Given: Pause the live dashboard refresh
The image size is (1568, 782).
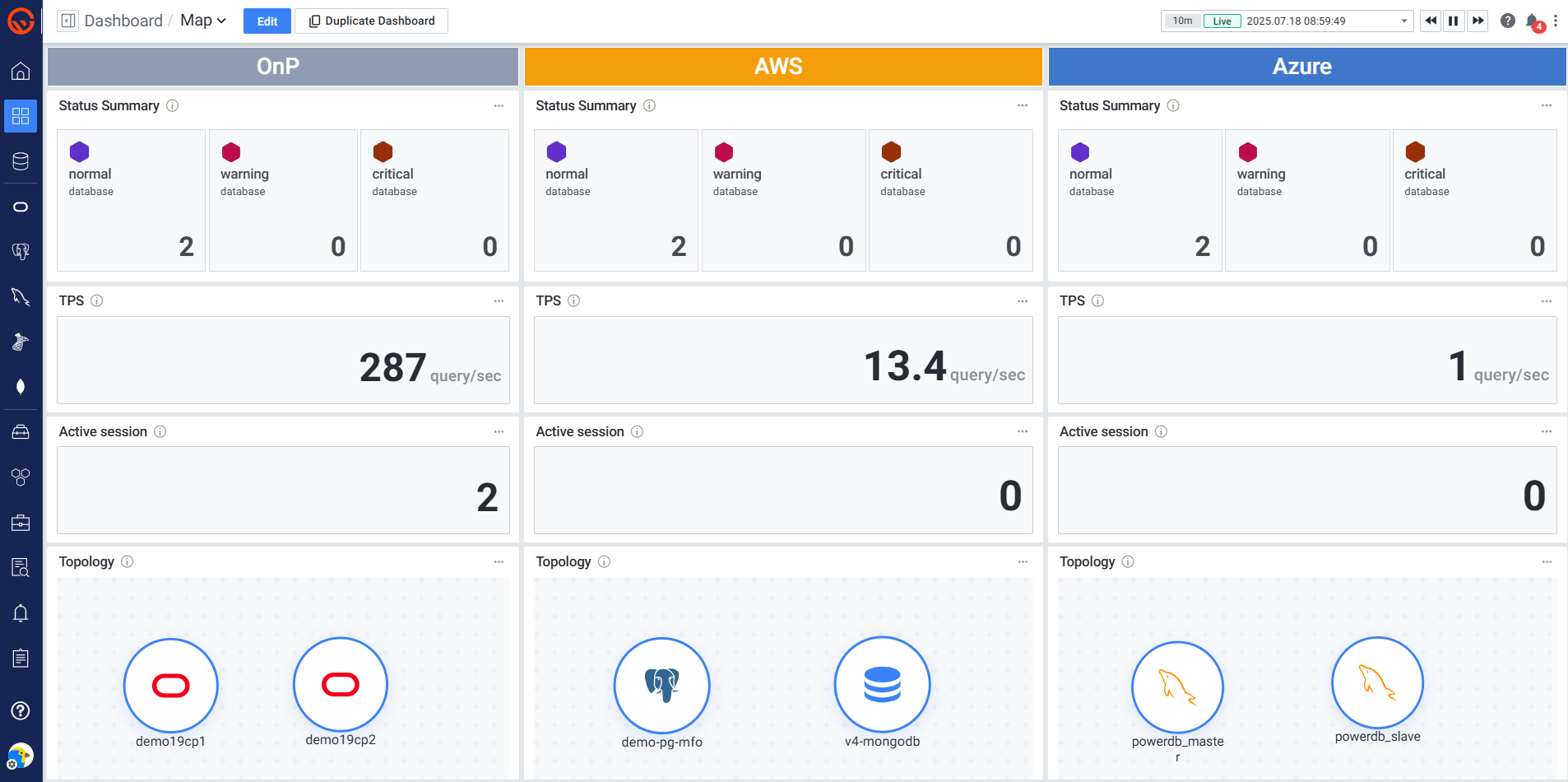Looking at the screenshot, I should pyautogui.click(x=1454, y=21).
